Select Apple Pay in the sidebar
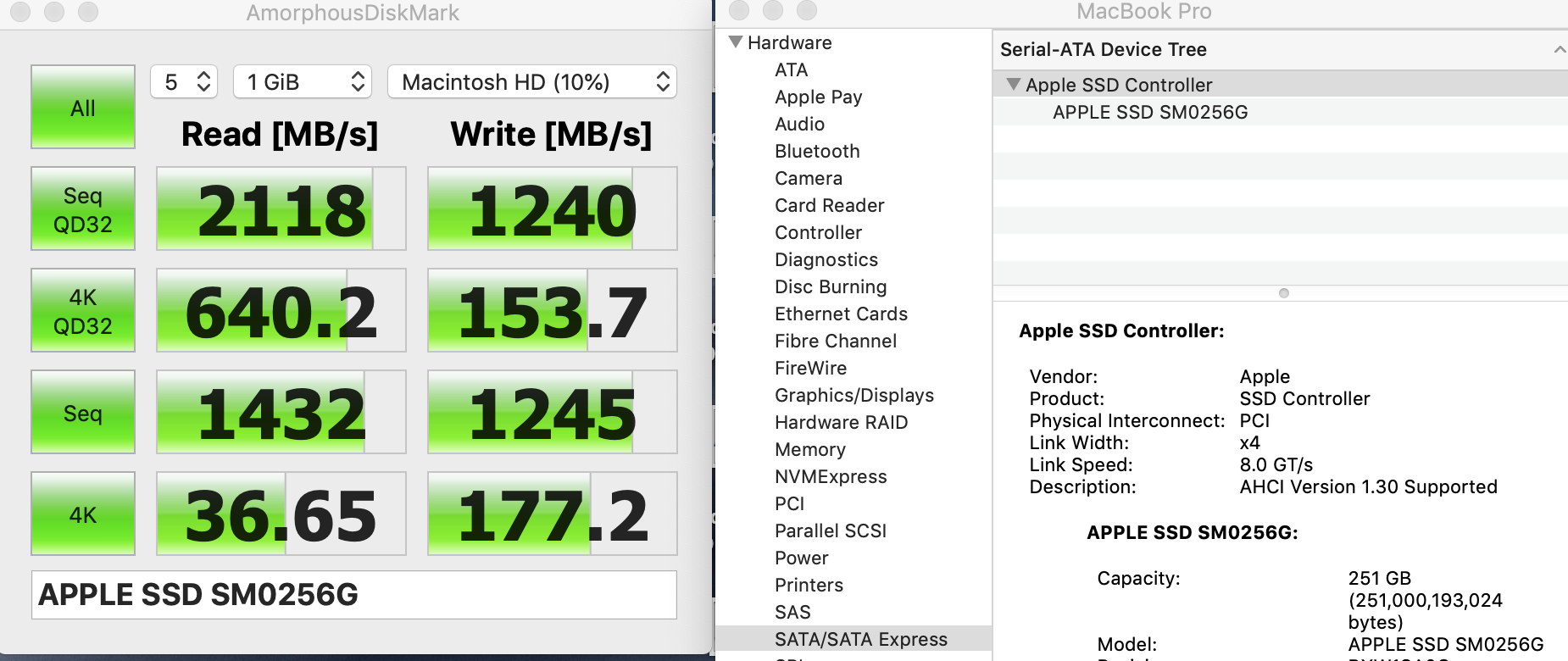This screenshot has width=1568, height=661. pos(819,97)
